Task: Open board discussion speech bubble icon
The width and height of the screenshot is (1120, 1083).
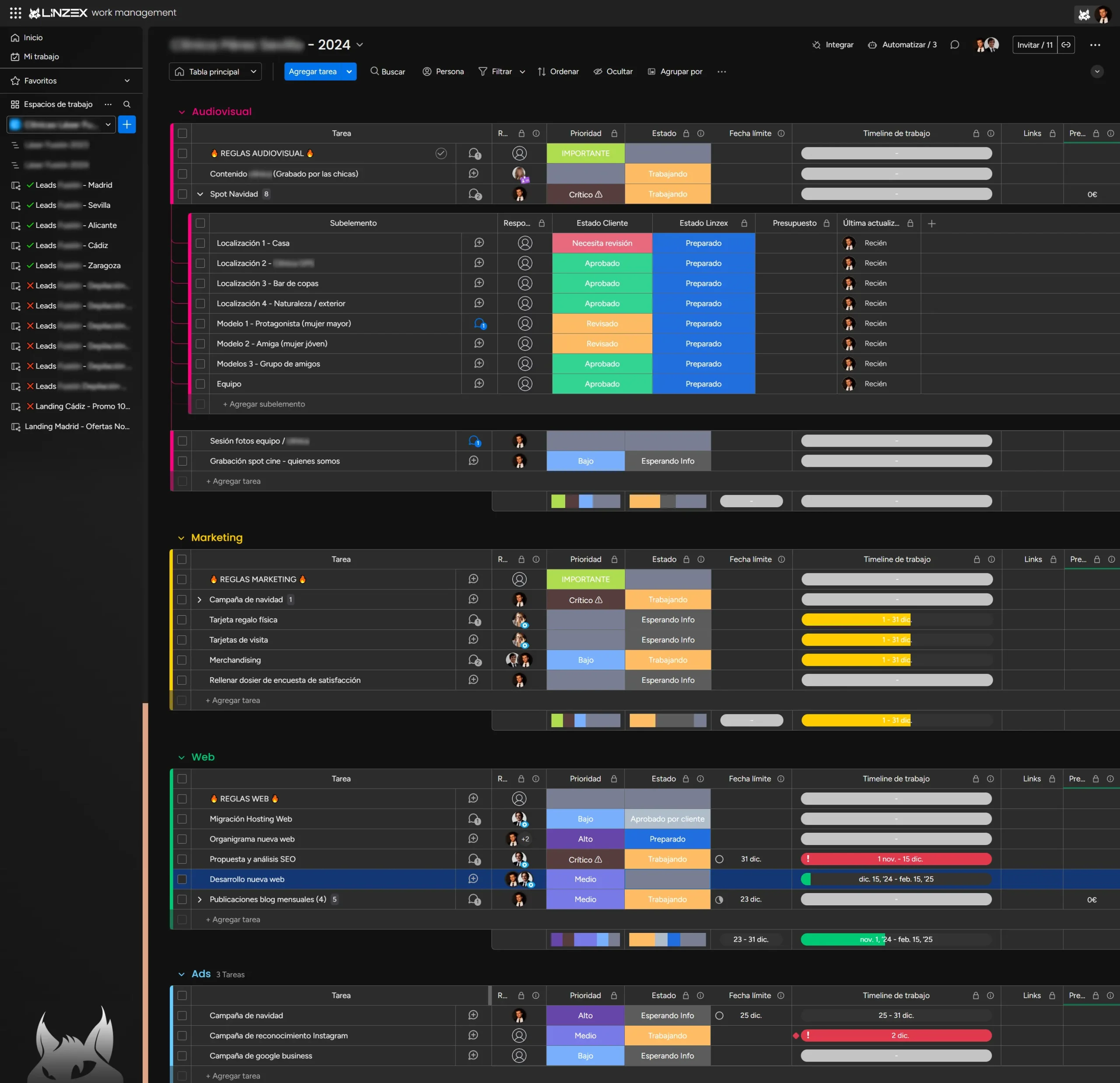Action: [954, 45]
